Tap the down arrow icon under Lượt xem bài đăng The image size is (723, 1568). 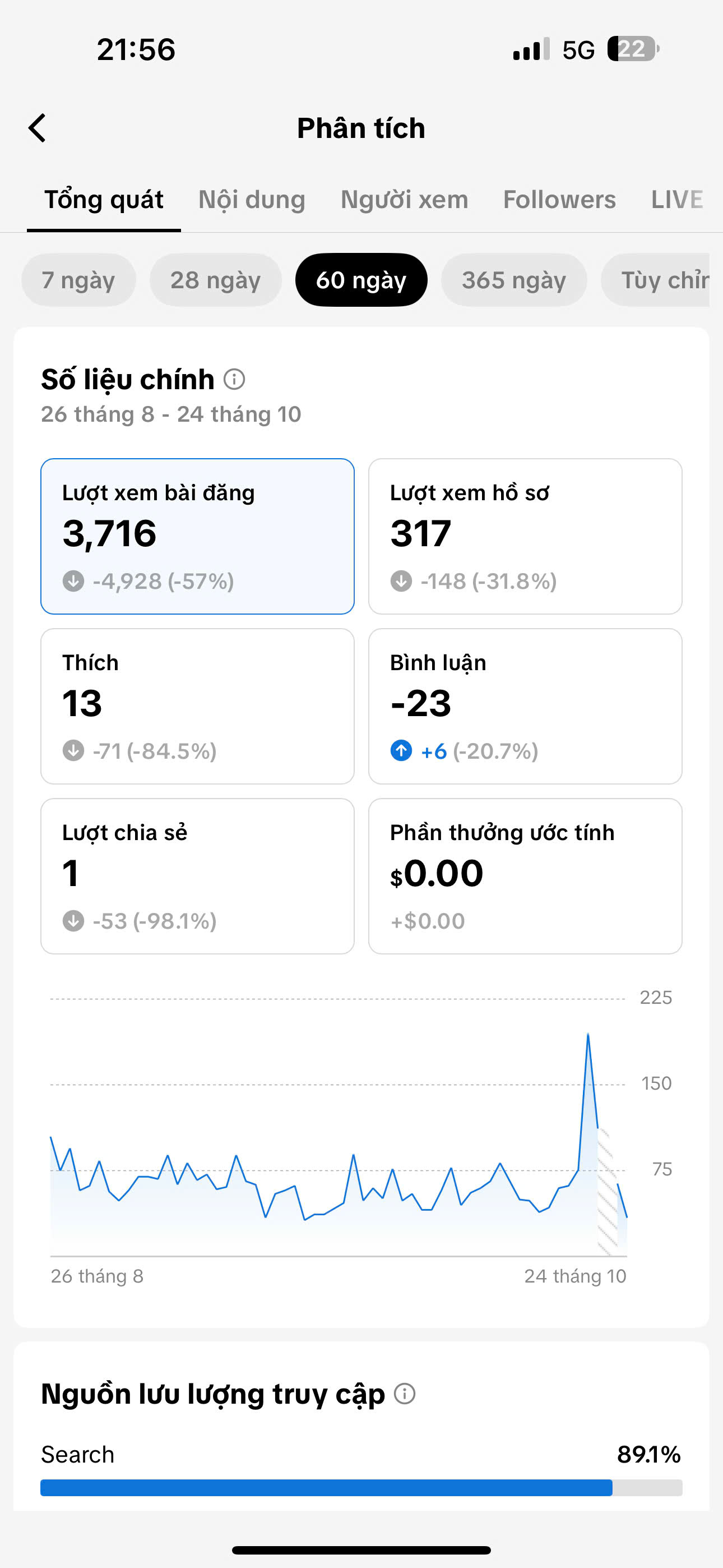pyautogui.click(x=73, y=580)
